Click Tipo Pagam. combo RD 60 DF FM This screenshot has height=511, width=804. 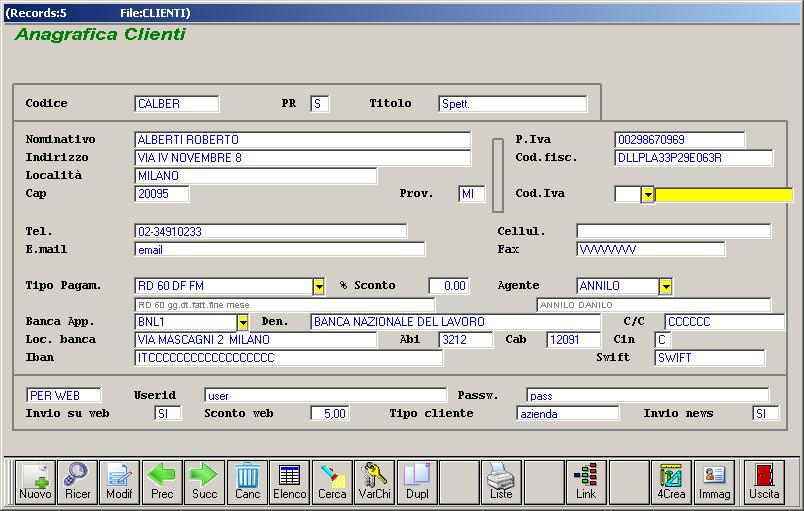224,285
